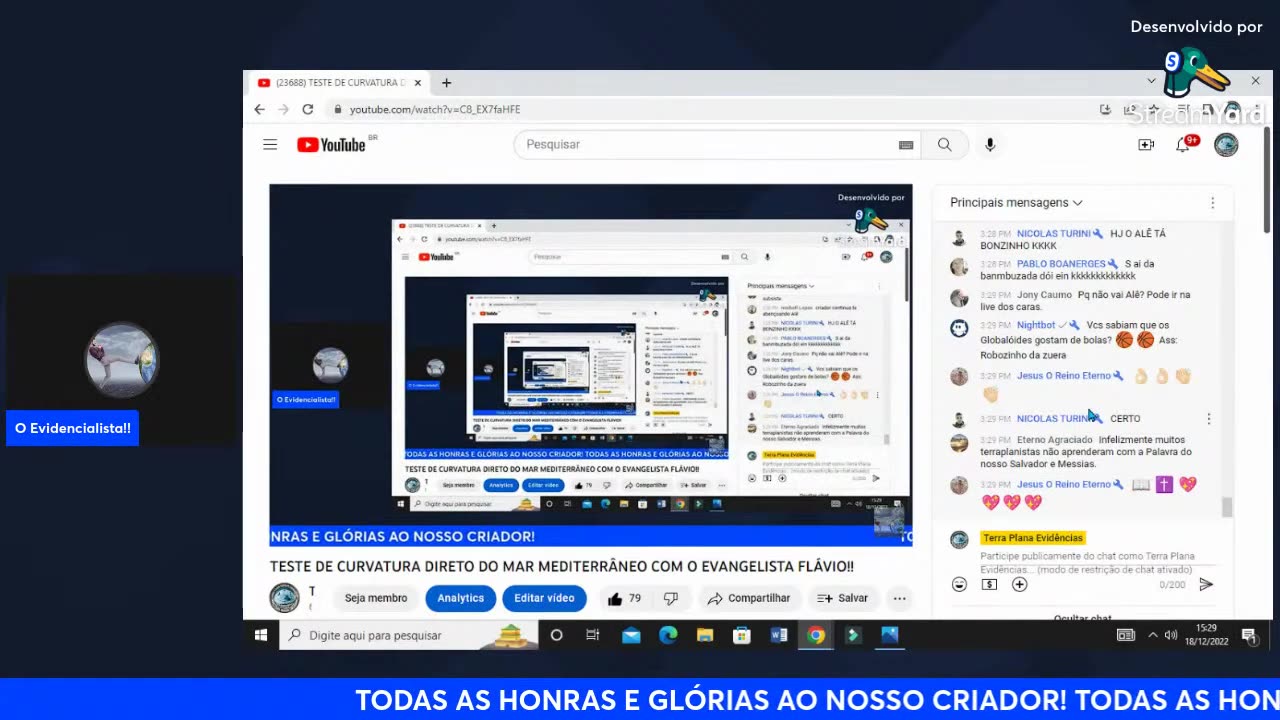Click the page vertical scrollbar

click(x=1267, y=180)
